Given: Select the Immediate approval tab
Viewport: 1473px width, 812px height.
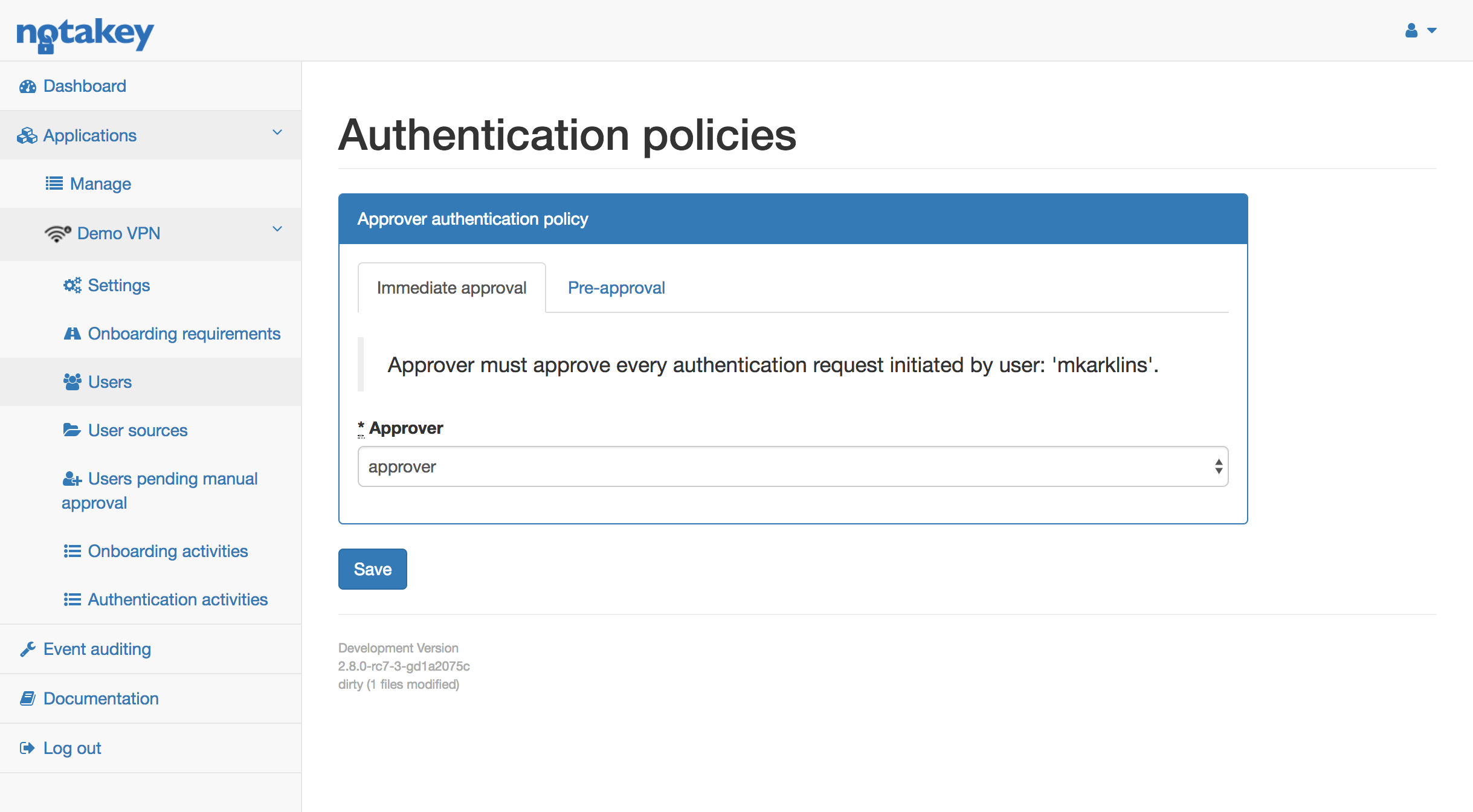Looking at the screenshot, I should tap(451, 288).
